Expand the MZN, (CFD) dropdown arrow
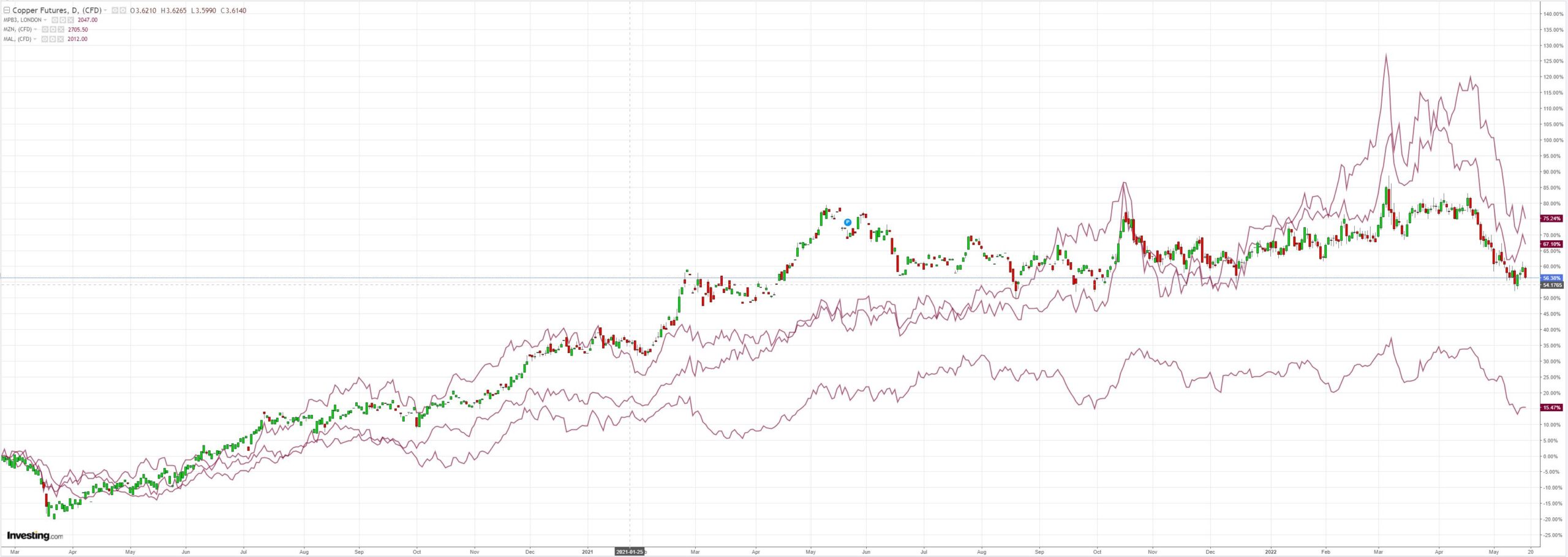The image size is (1568, 557). (36, 29)
